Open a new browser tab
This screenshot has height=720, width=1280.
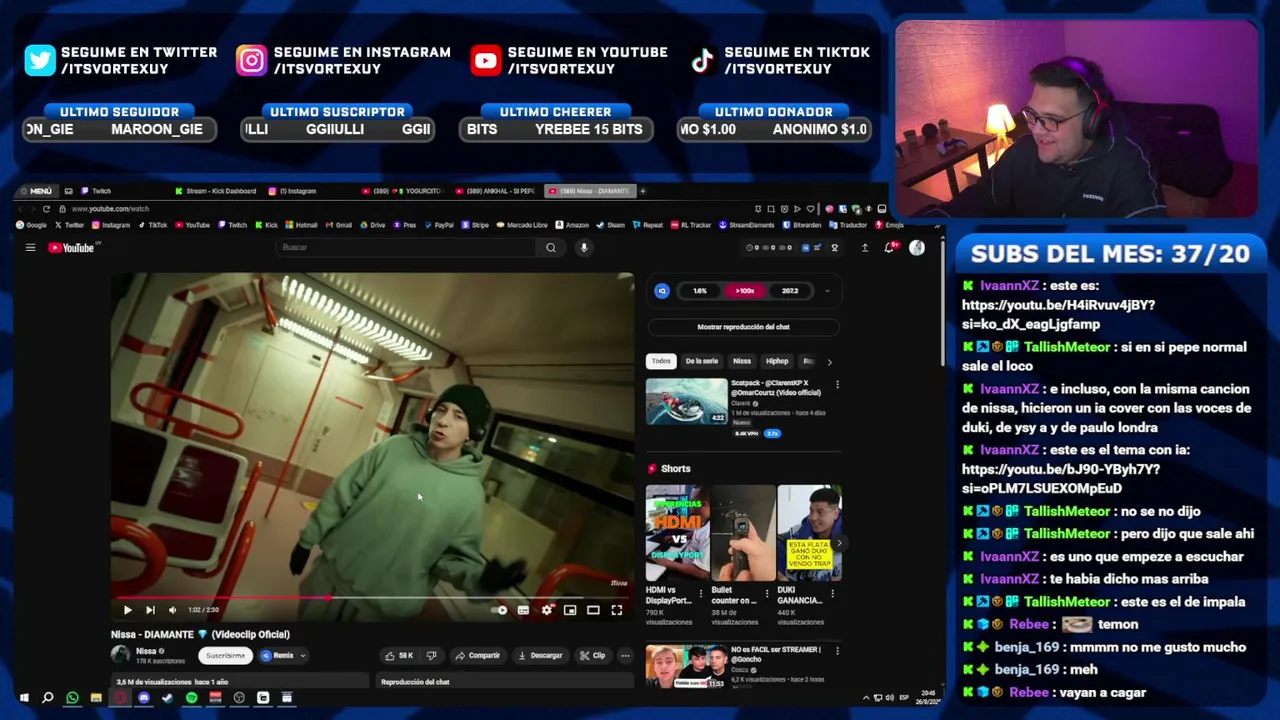(x=643, y=191)
